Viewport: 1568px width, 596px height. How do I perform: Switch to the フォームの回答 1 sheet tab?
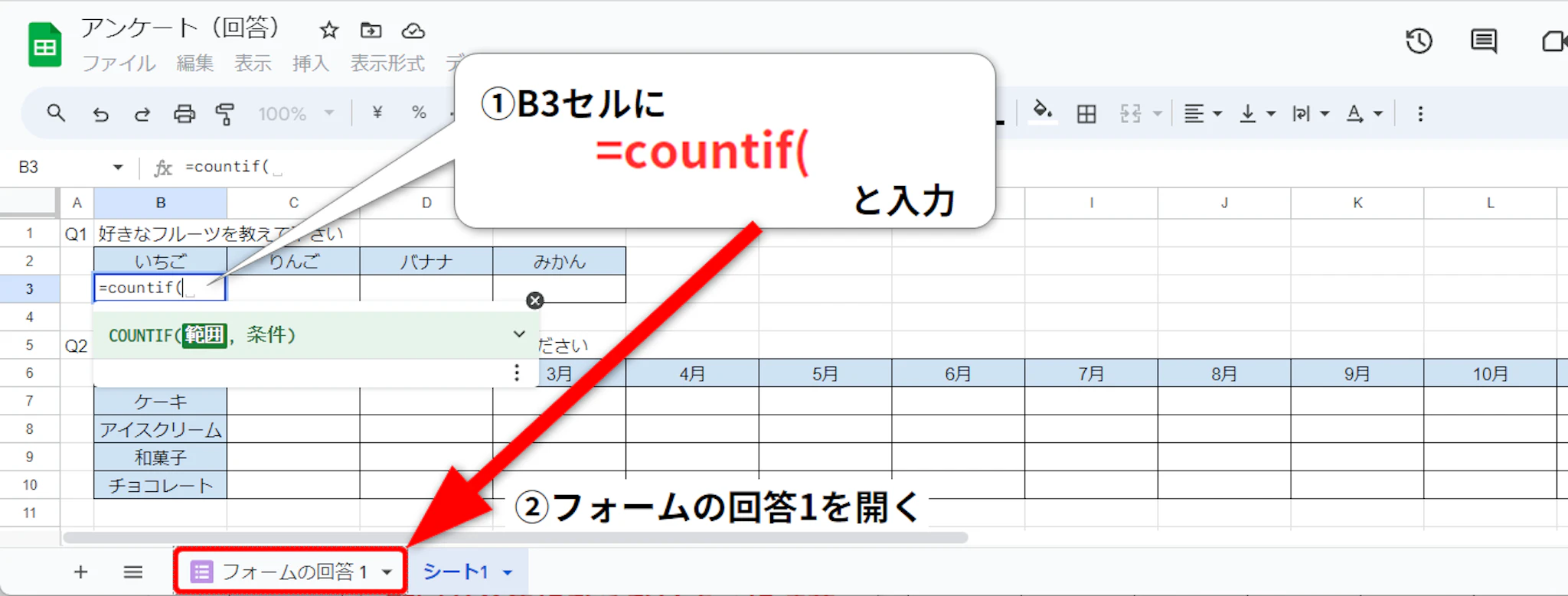289,572
